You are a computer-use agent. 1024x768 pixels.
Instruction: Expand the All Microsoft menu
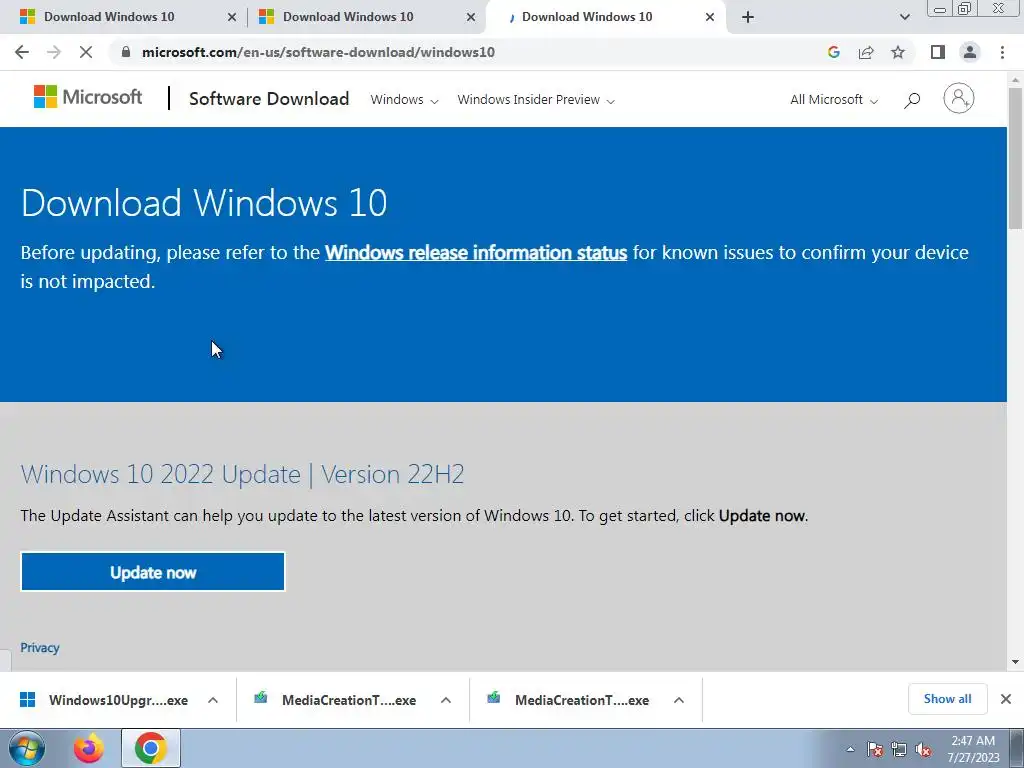834,100
